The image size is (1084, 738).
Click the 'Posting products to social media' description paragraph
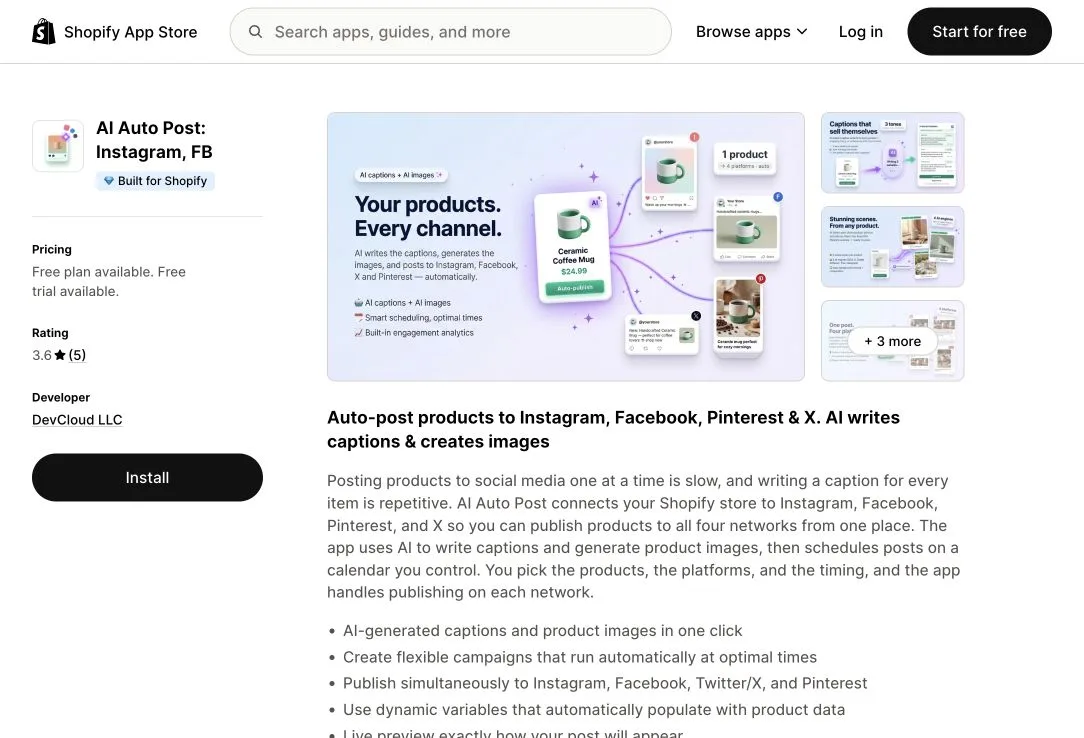point(644,536)
